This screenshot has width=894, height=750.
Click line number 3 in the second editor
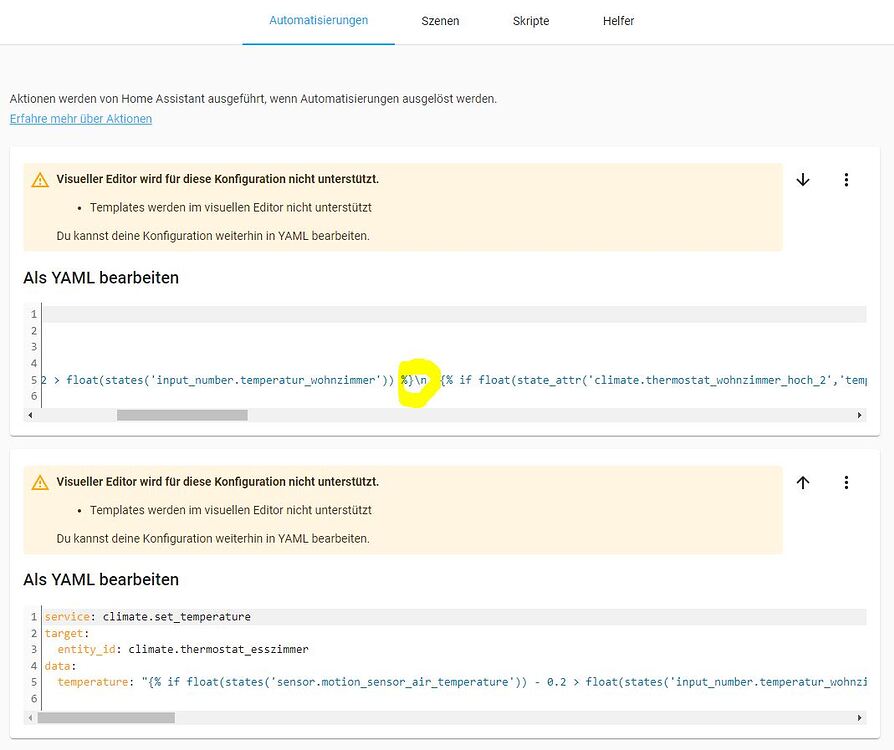tap(33, 649)
